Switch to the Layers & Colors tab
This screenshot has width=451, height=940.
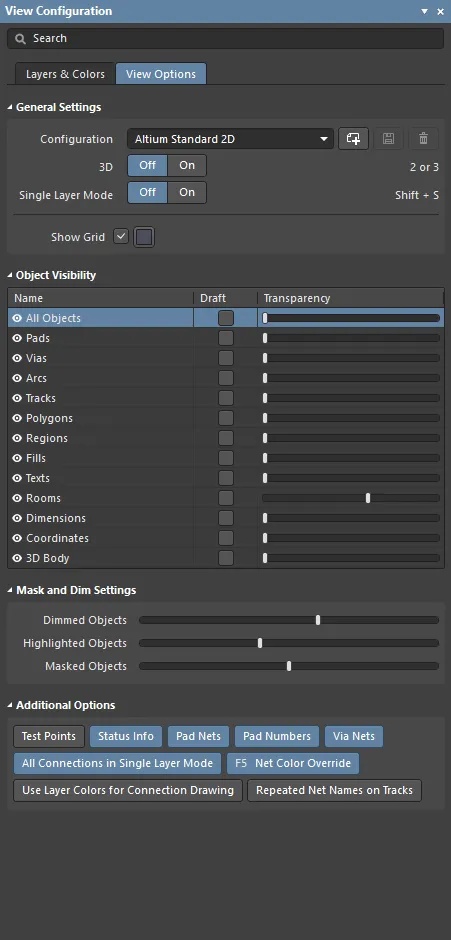[65, 74]
